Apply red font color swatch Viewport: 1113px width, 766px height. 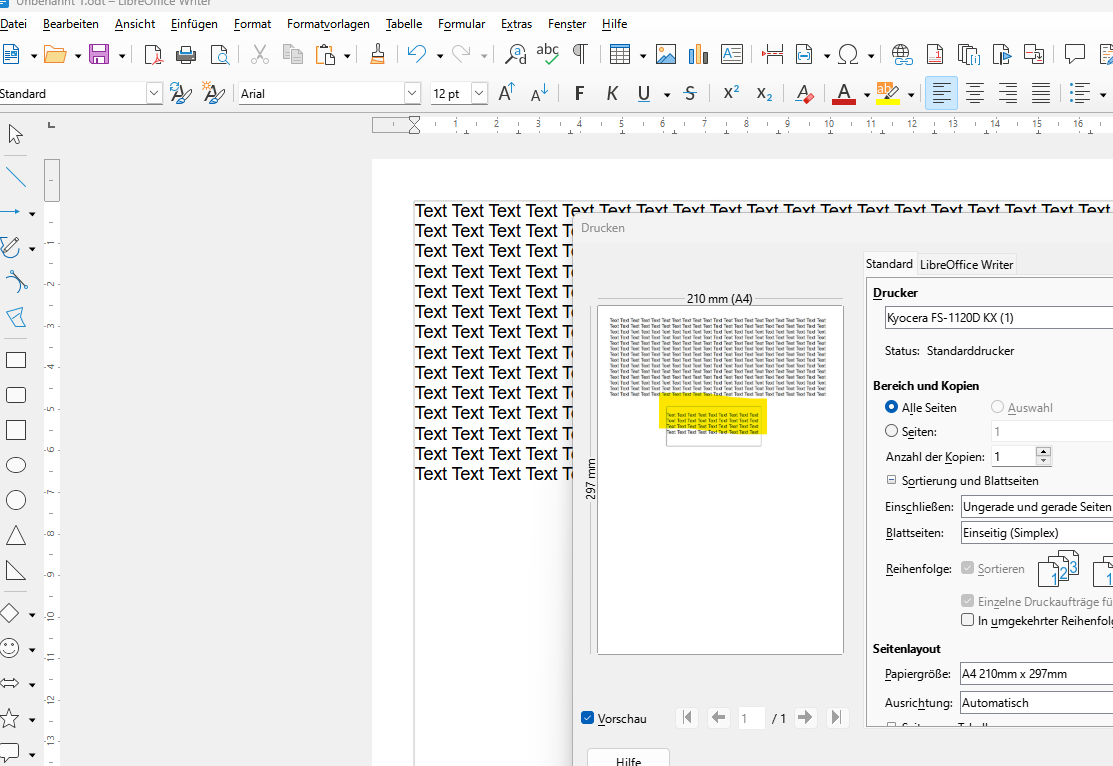pos(843,94)
